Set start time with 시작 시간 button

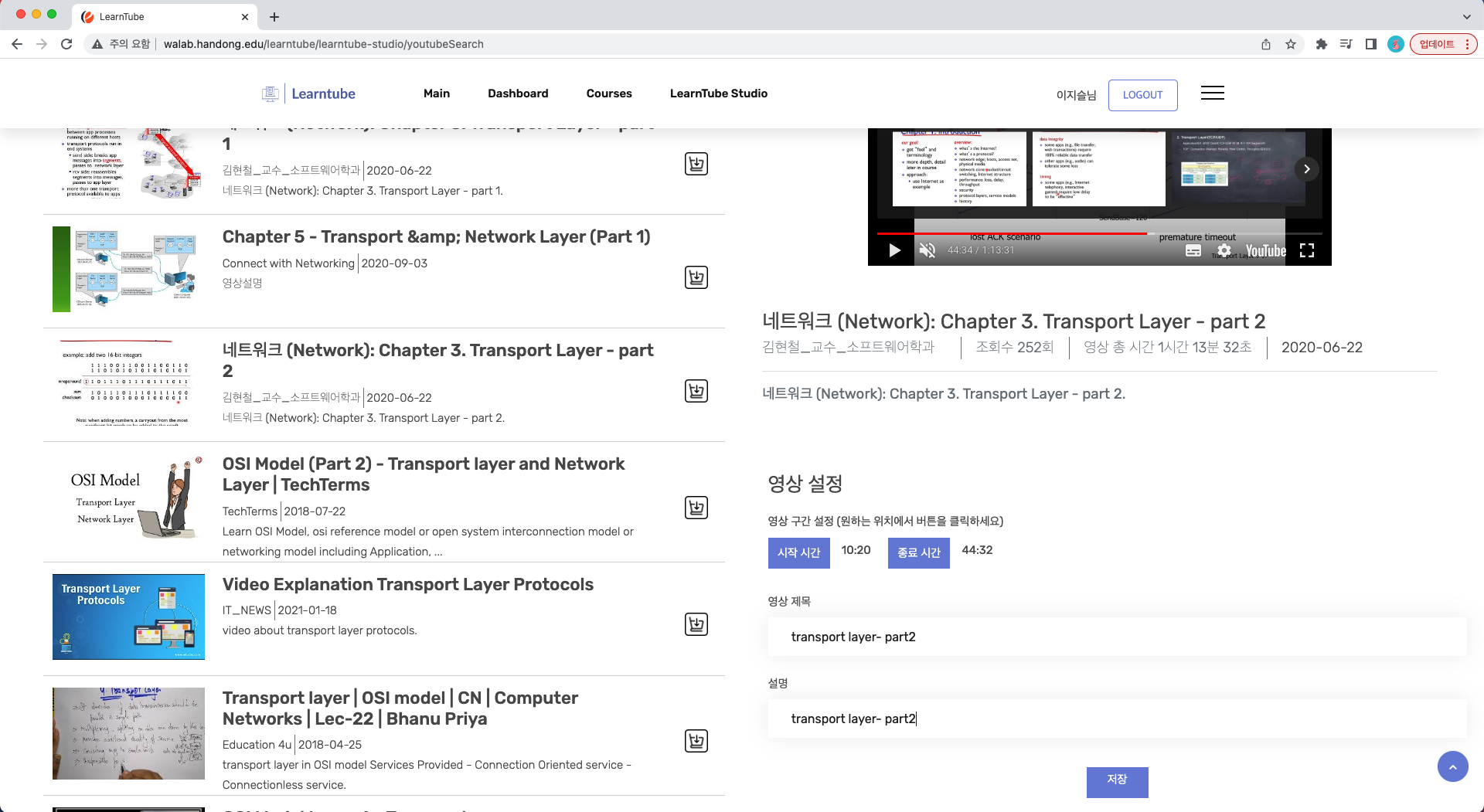[798, 552]
